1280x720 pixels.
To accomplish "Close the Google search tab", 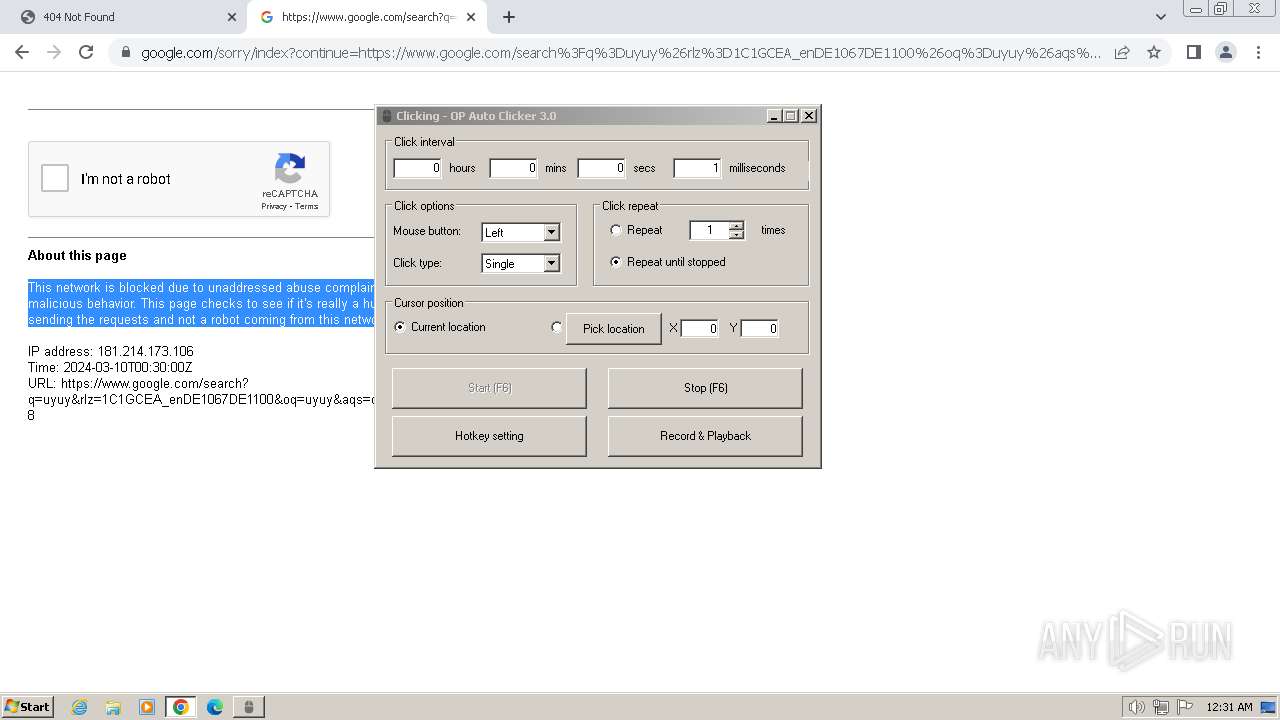I will [471, 17].
